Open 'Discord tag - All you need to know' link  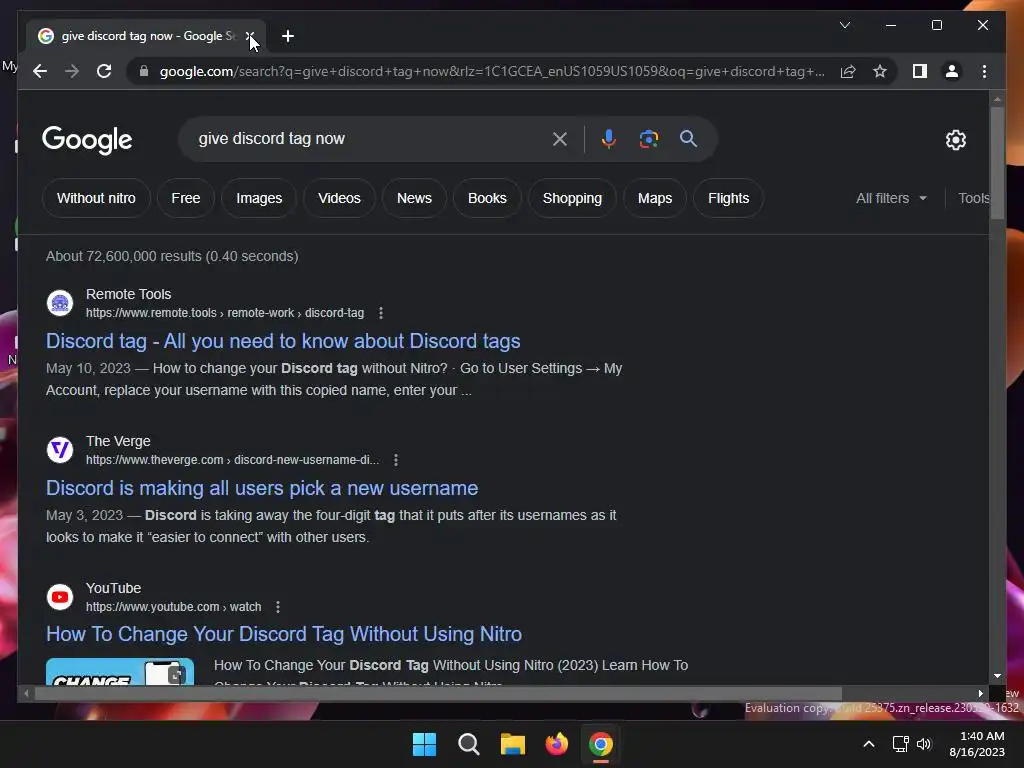tap(283, 341)
